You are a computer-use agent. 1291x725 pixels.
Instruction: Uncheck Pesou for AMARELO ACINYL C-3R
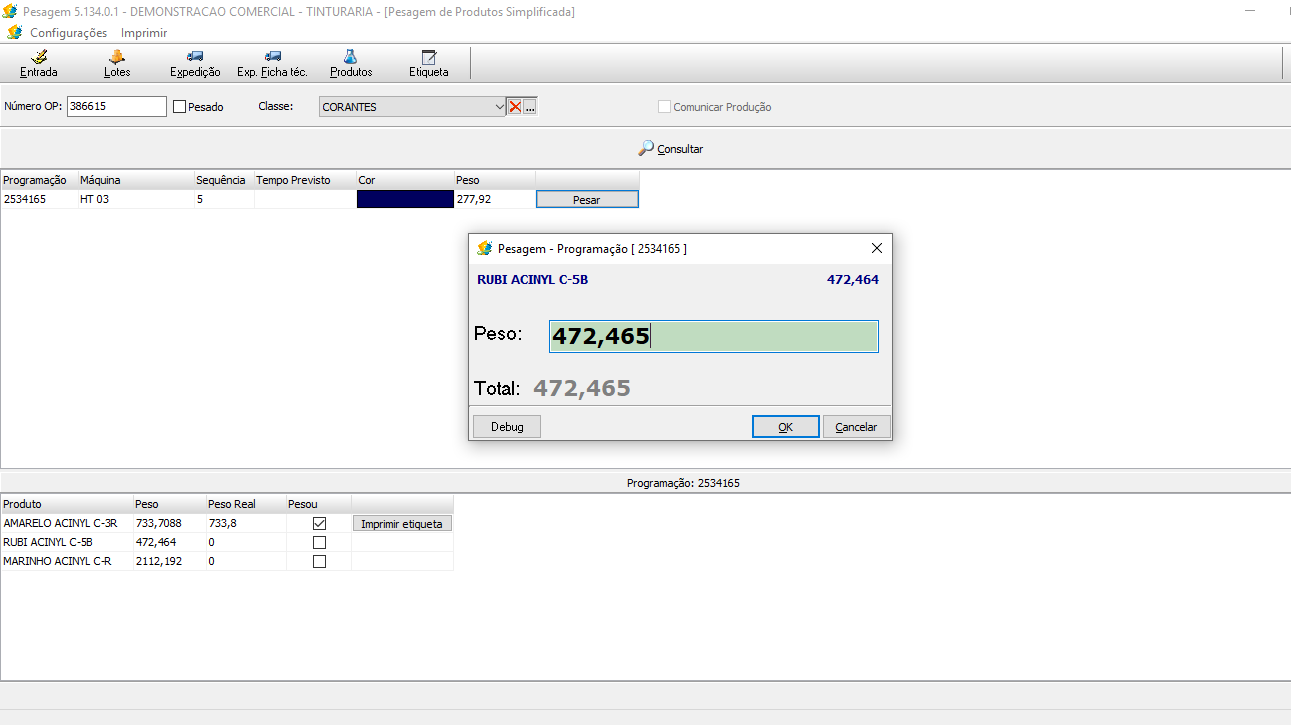[x=319, y=523]
